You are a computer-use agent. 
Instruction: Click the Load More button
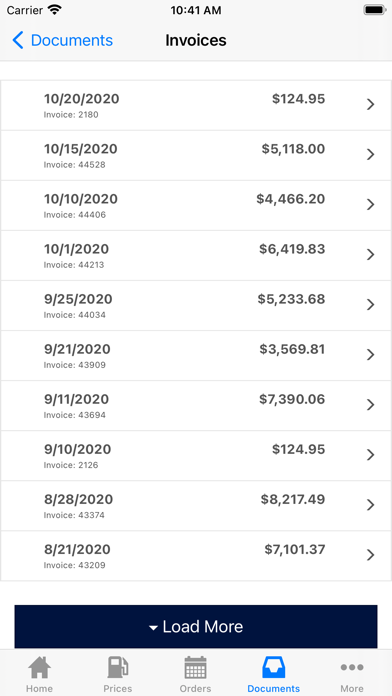pyautogui.click(x=196, y=627)
